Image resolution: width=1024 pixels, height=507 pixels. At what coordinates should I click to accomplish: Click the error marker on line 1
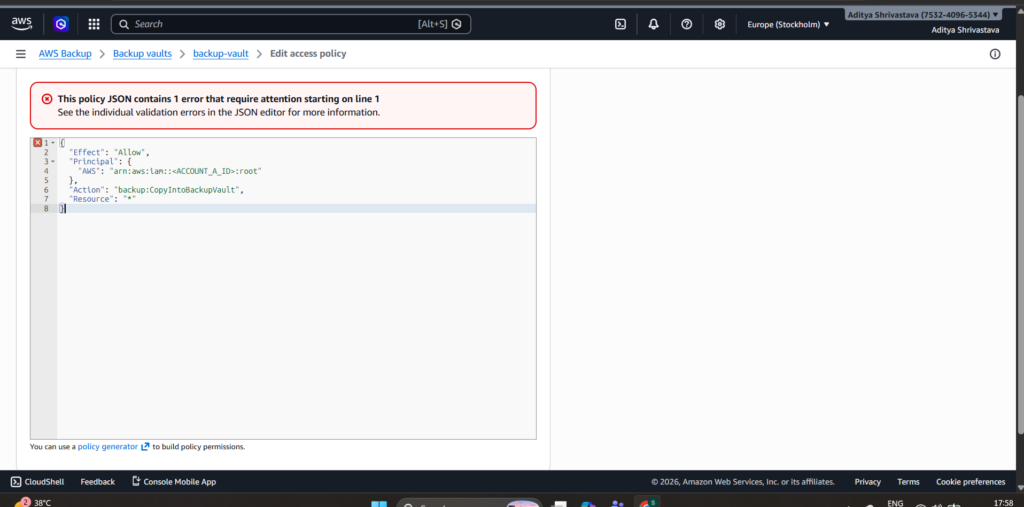click(x=38, y=143)
